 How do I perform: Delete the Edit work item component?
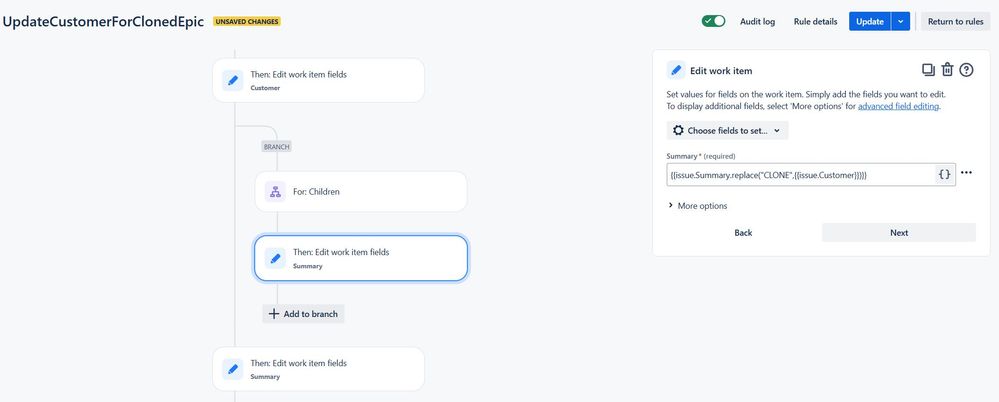coord(947,70)
